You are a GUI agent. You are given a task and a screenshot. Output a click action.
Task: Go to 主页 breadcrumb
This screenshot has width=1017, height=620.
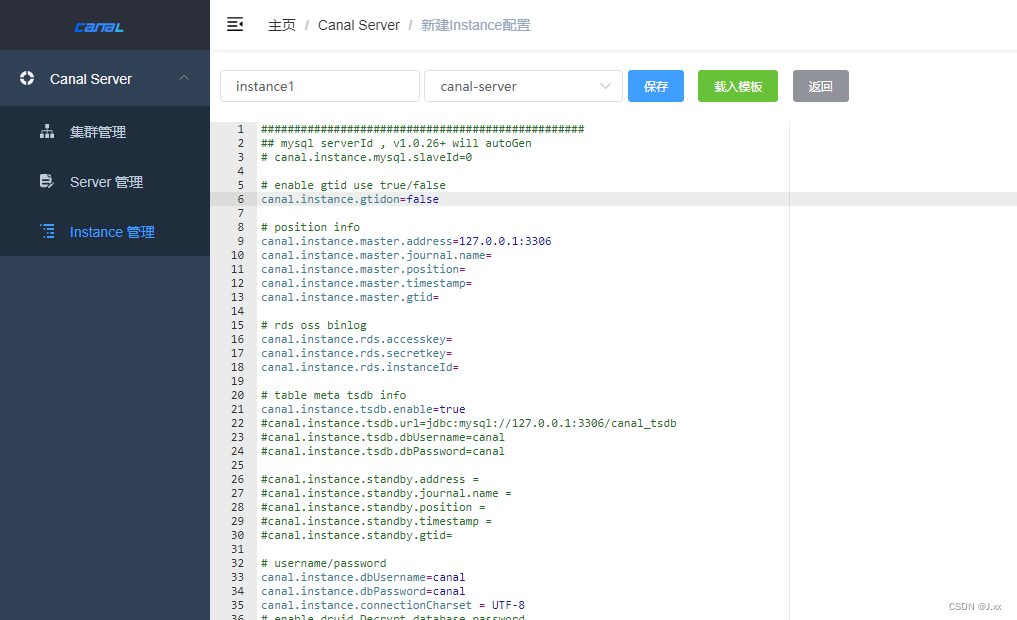pyautogui.click(x=282, y=25)
